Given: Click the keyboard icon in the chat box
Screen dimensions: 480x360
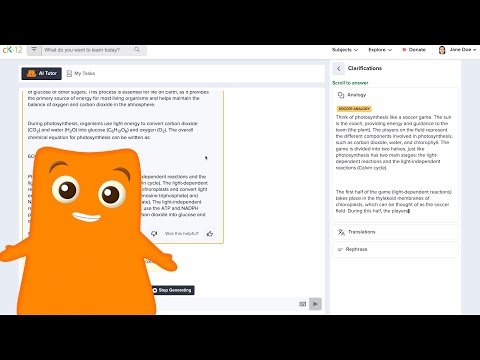Looking at the screenshot, I should click(302, 304).
